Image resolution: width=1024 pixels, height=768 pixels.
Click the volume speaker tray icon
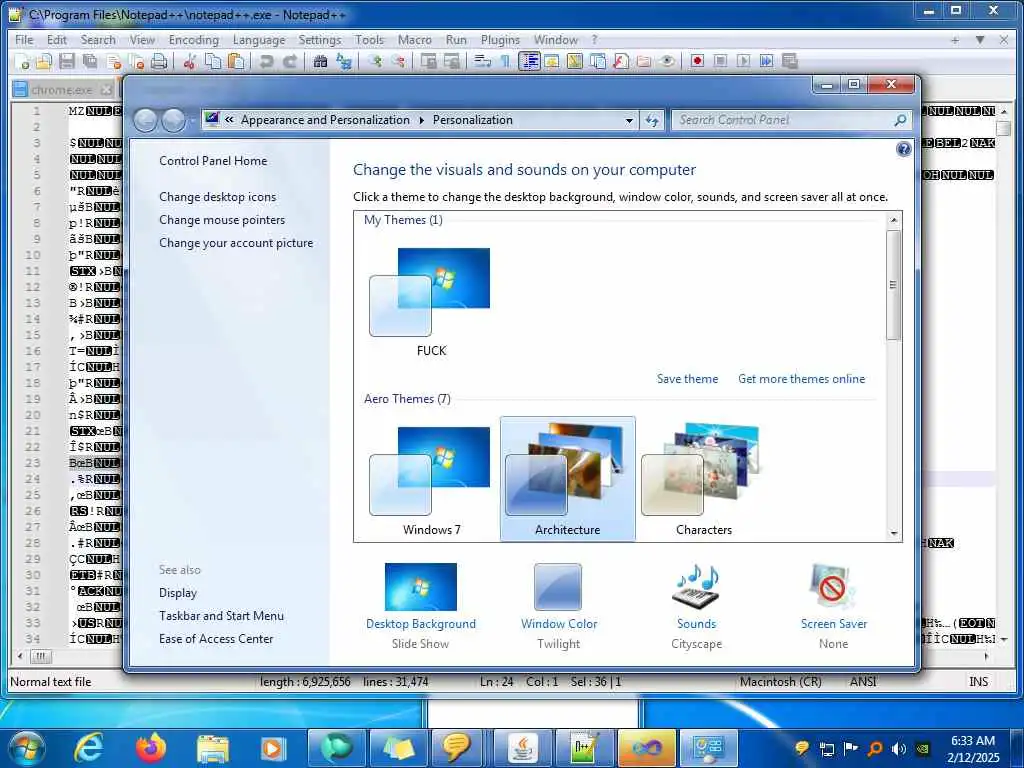coord(899,748)
